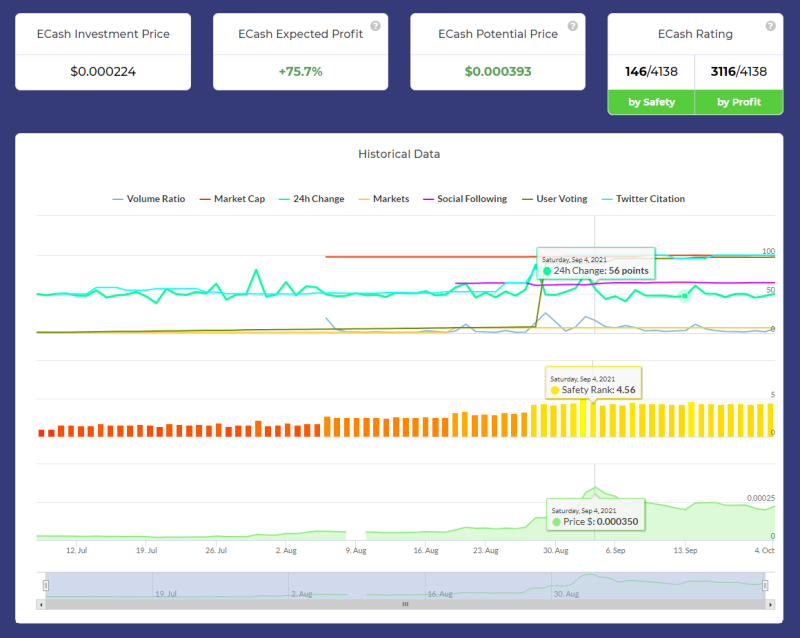This screenshot has width=800, height=638.
Task: Toggle Volume Ratio series in legend
Action: (x=148, y=199)
